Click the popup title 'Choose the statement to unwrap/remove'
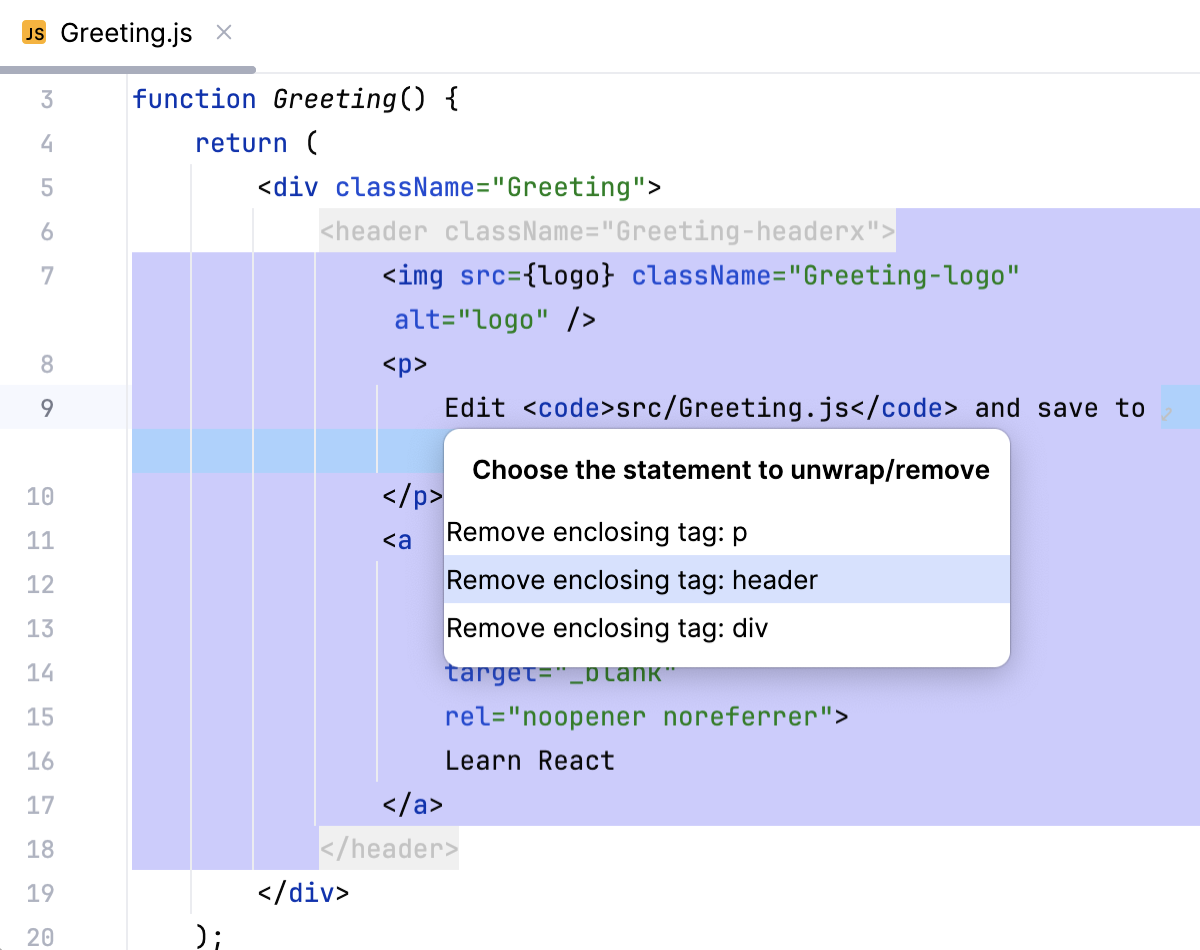Screen dimensions: 1200x950 click(x=730, y=470)
